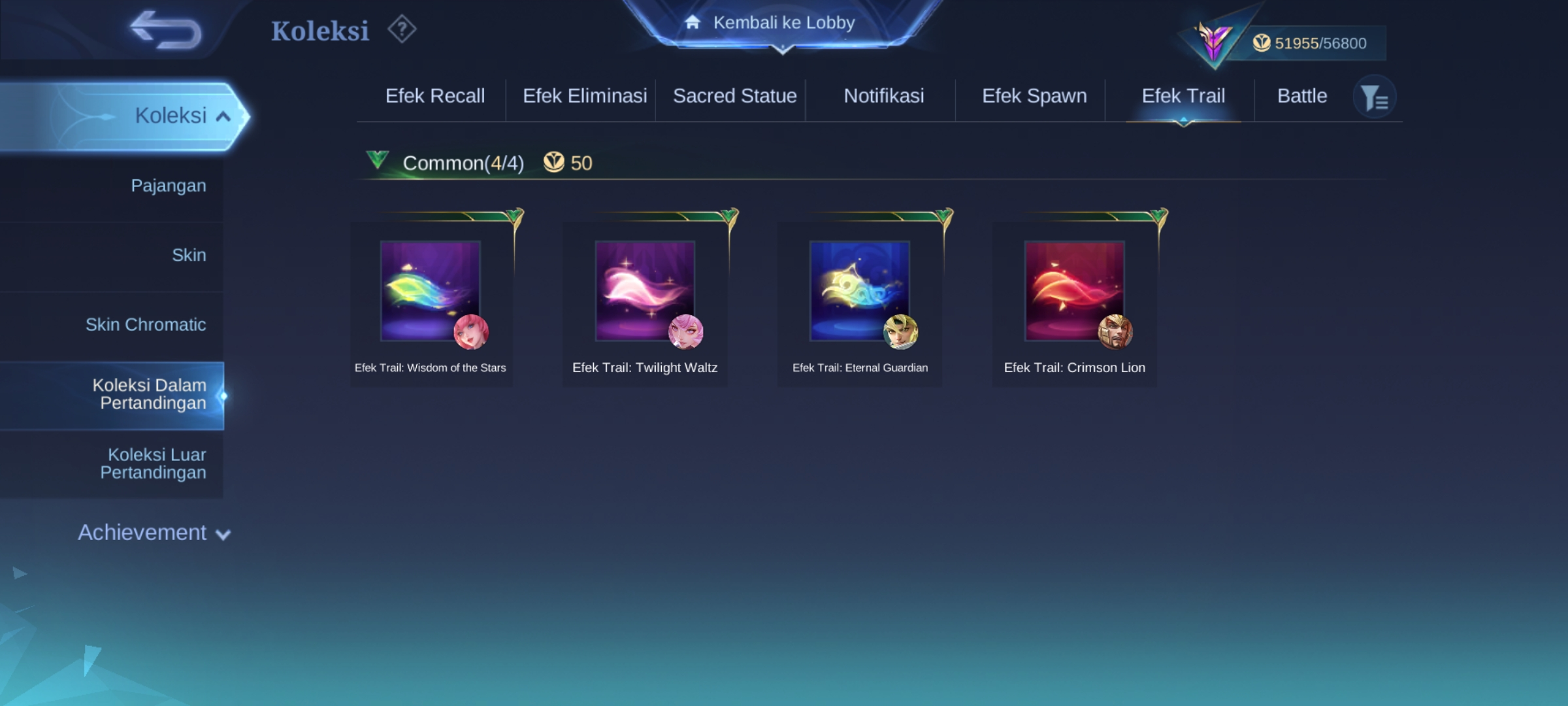Open Skin Chromatic in the sidebar
1568x706 pixels.
point(146,325)
